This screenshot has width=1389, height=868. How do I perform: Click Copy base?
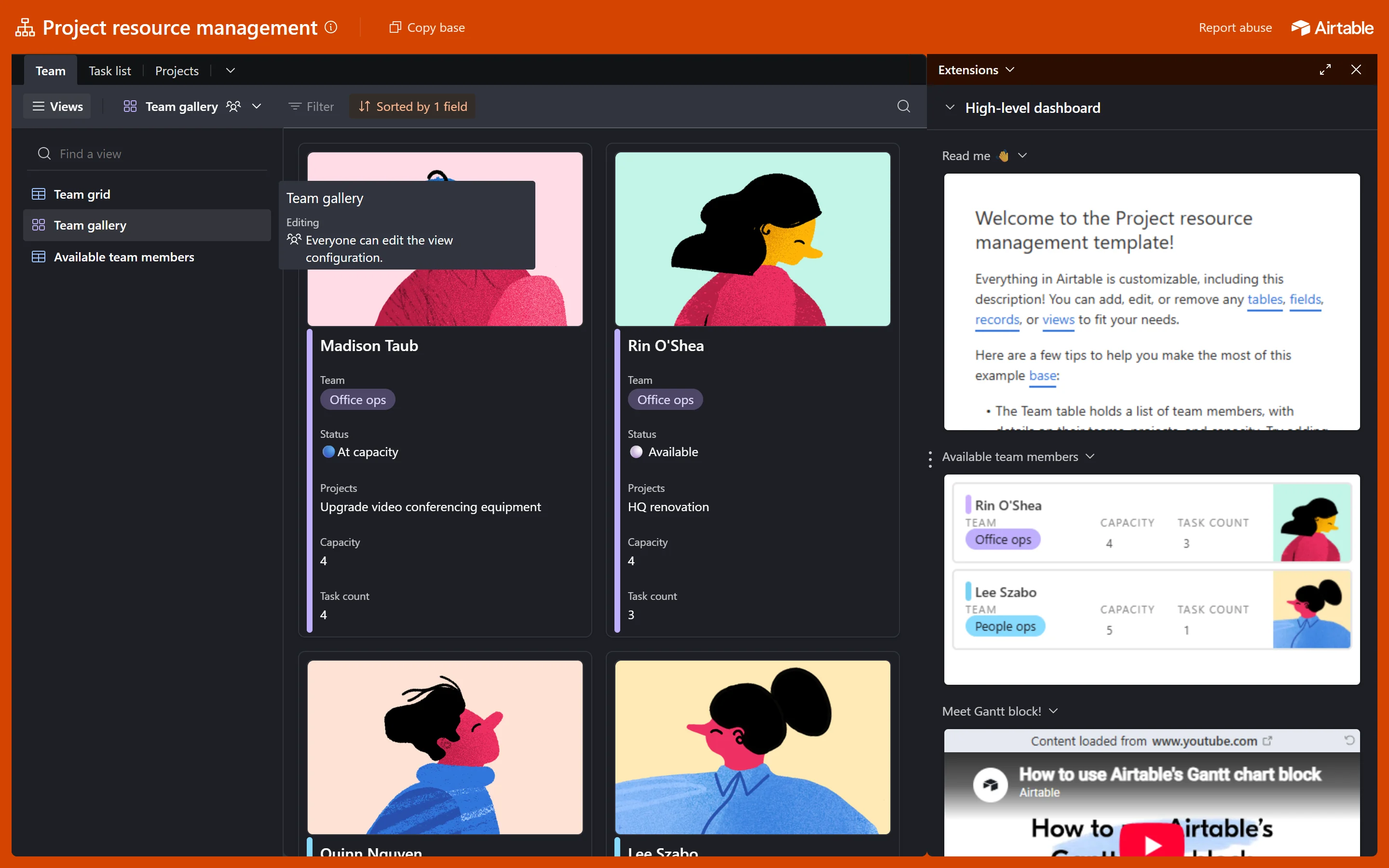[427, 27]
